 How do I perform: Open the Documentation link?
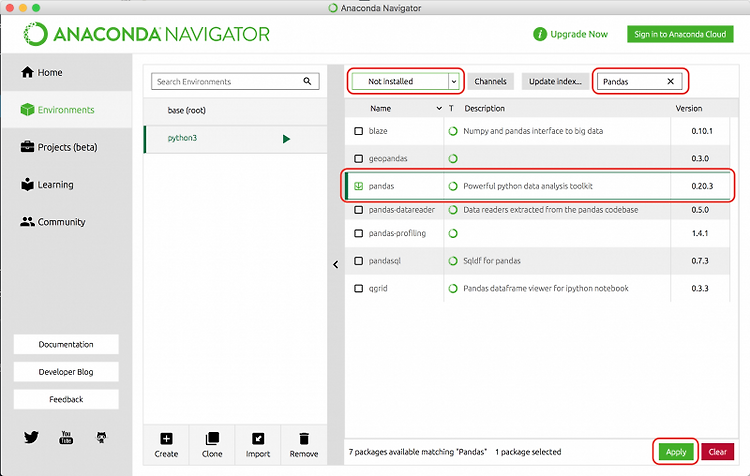[66, 344]
